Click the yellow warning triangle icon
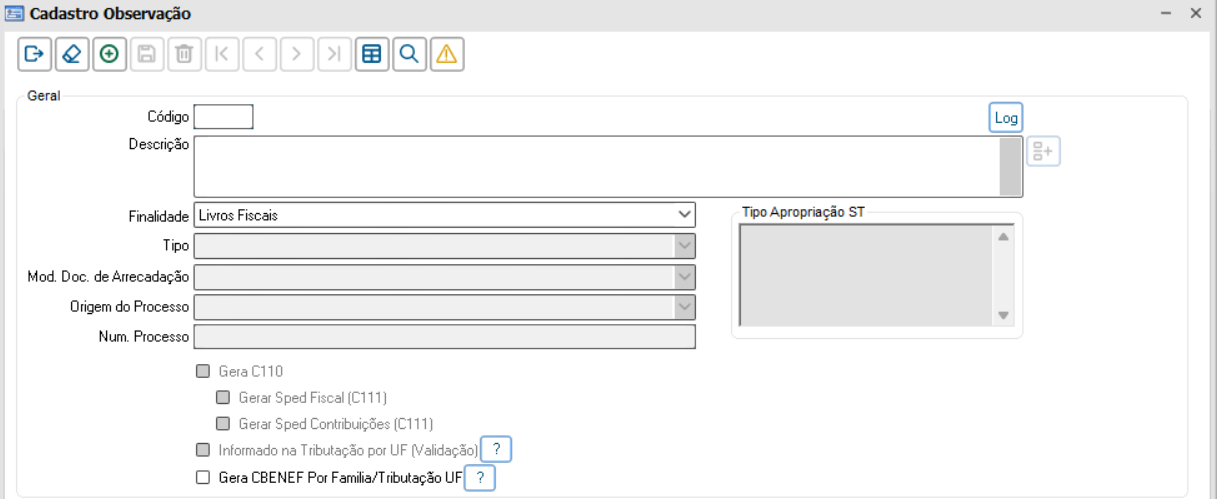Viewport: 1217px width, 499px height. pos(446,54)
